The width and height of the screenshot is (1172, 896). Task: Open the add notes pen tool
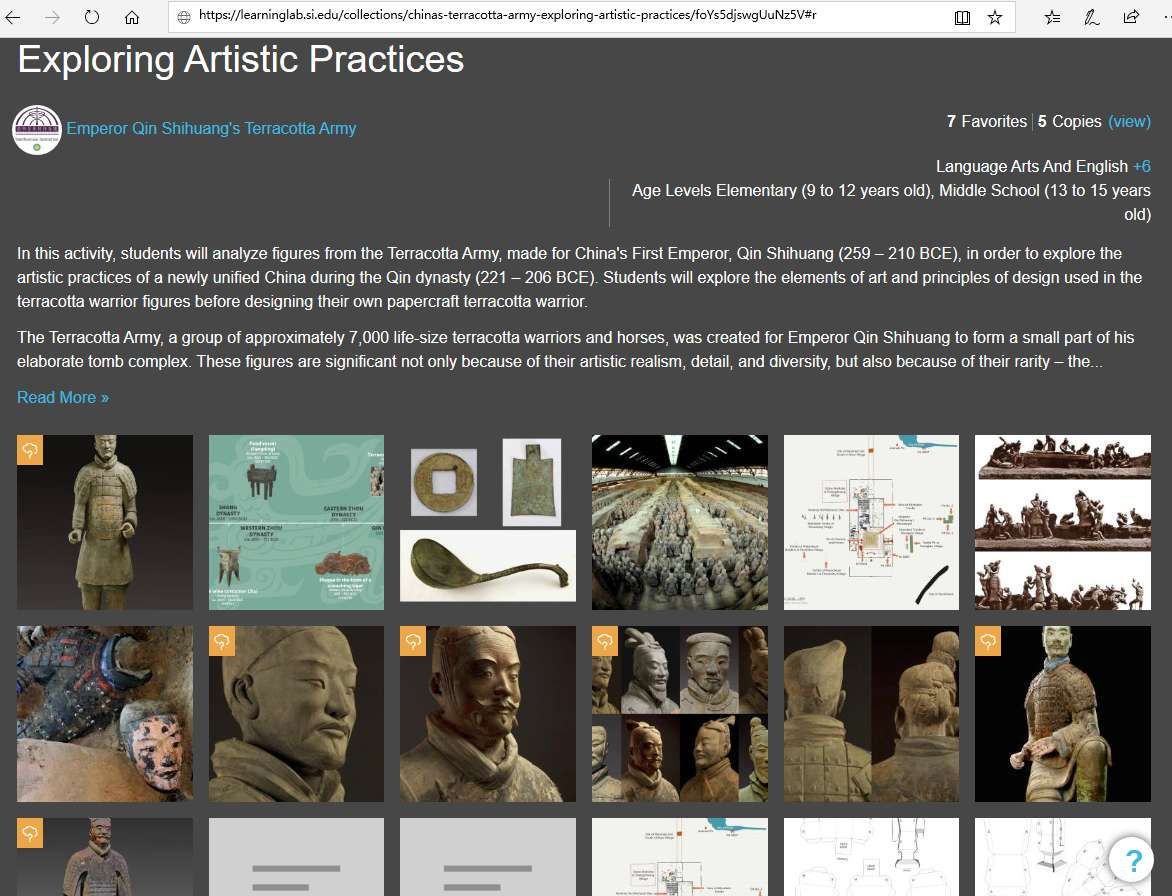pos(1092,17)
